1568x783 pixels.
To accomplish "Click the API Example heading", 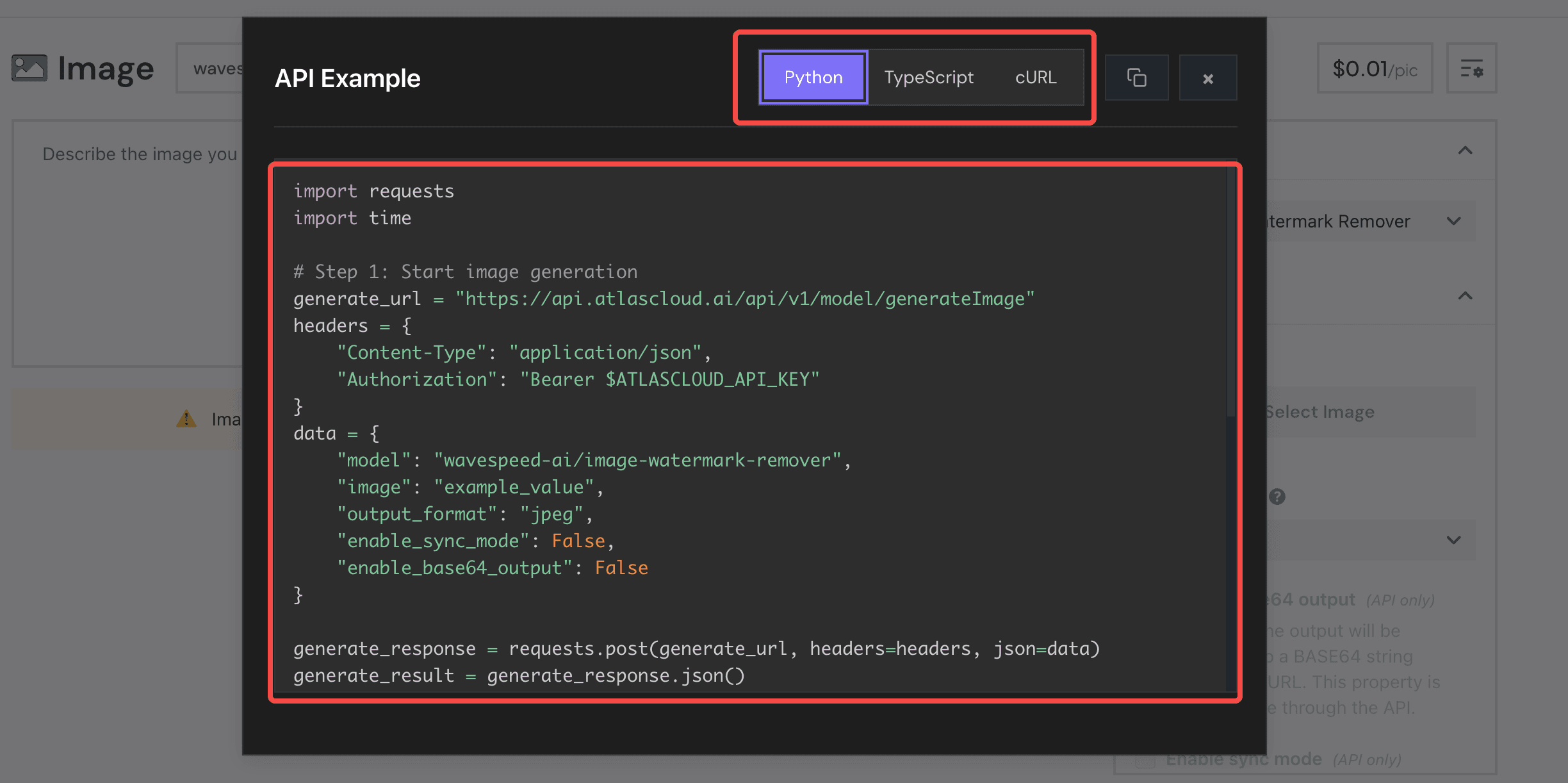I will click(x=348, y=78).
